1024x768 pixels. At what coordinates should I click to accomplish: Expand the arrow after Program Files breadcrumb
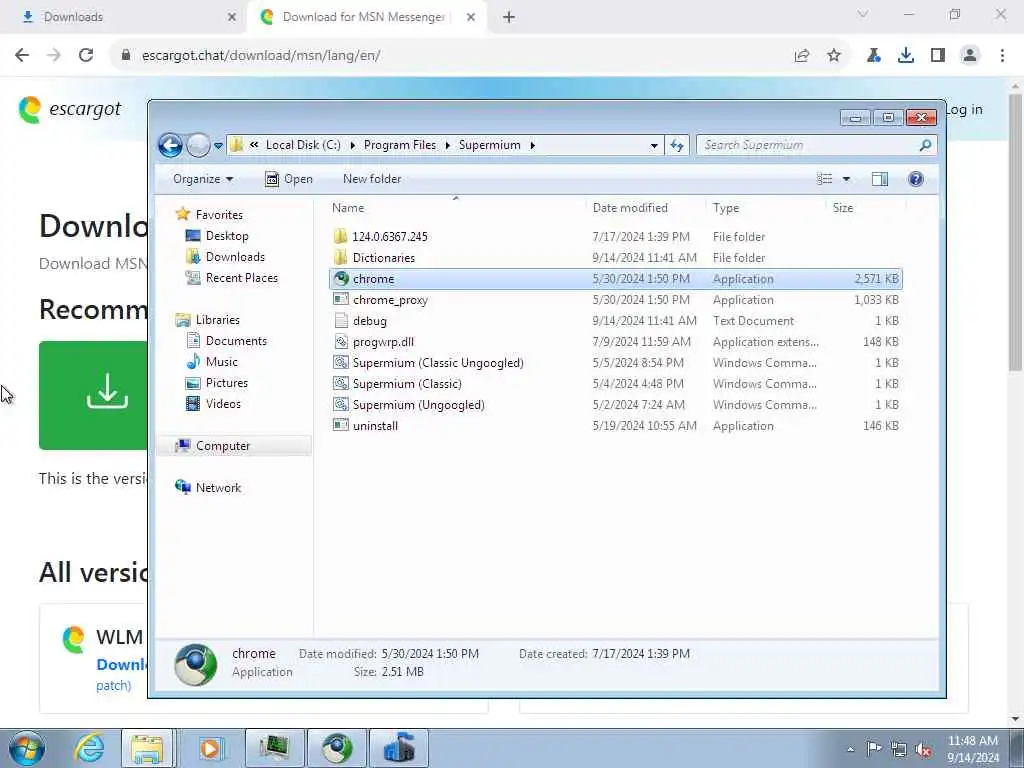click(x=448, y=145)
